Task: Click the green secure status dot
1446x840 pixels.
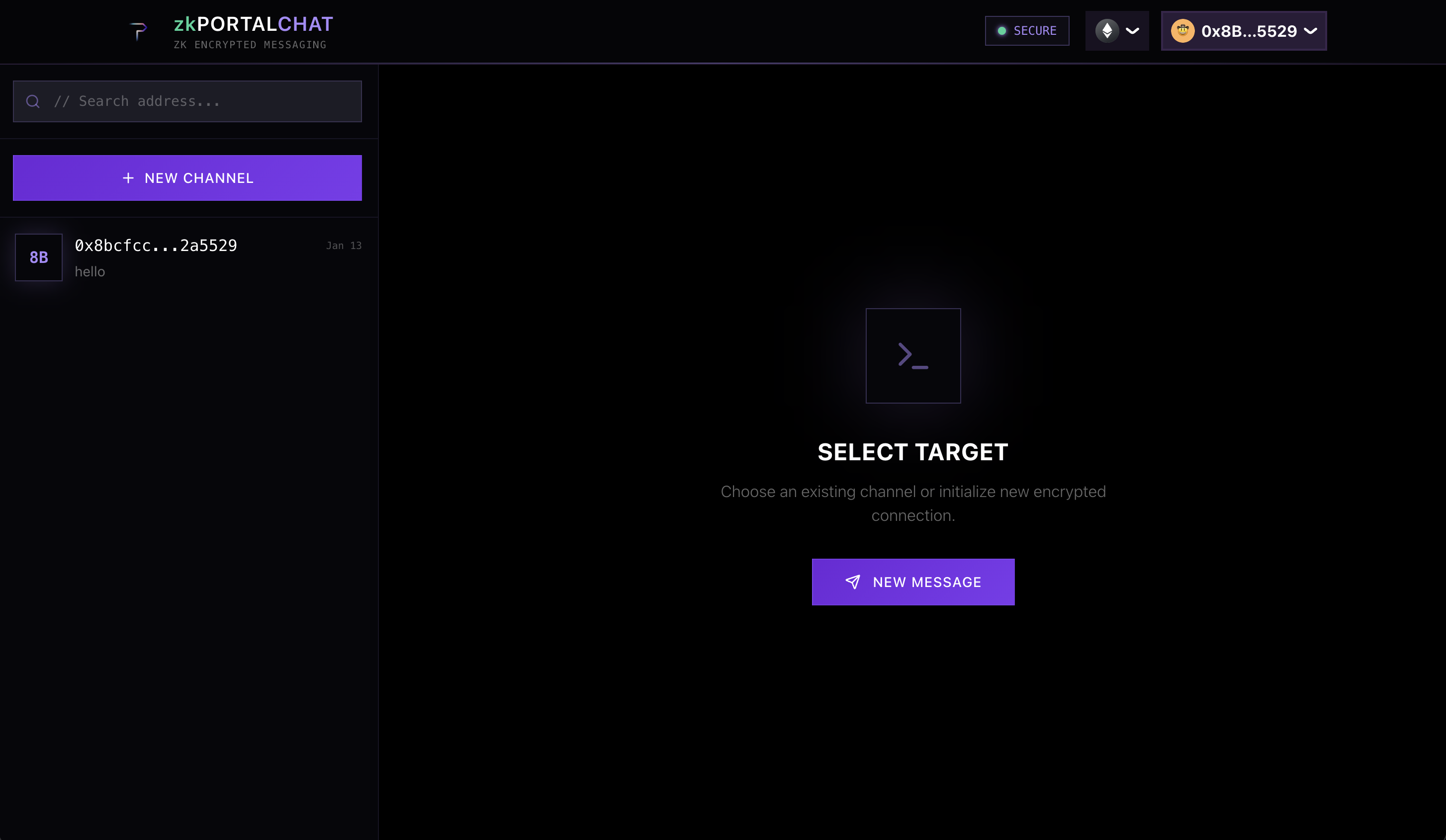Action: tap(1002, 31)
